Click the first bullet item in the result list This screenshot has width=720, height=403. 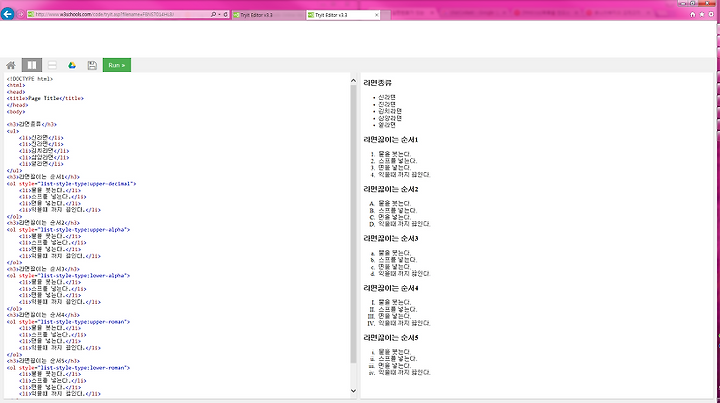coord(387,97)
